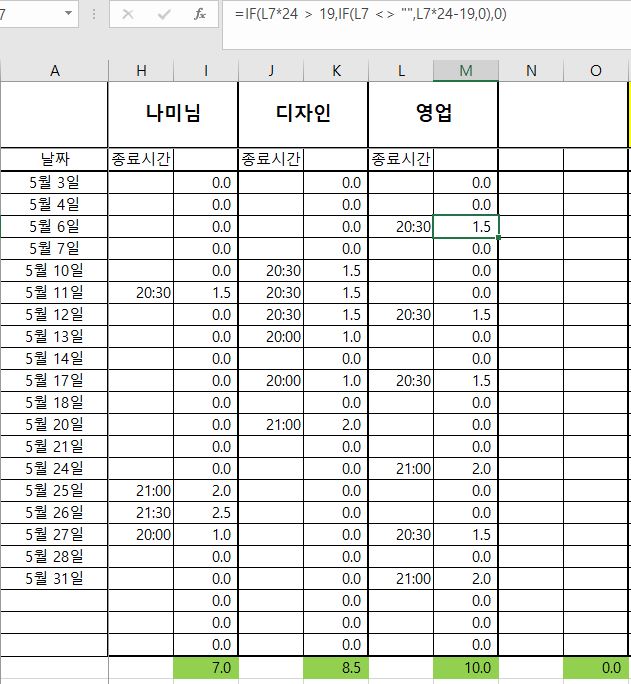Click 2.0 in column K for 5월 20일
This screenshot has height=684, width=631.
(336, 424)
